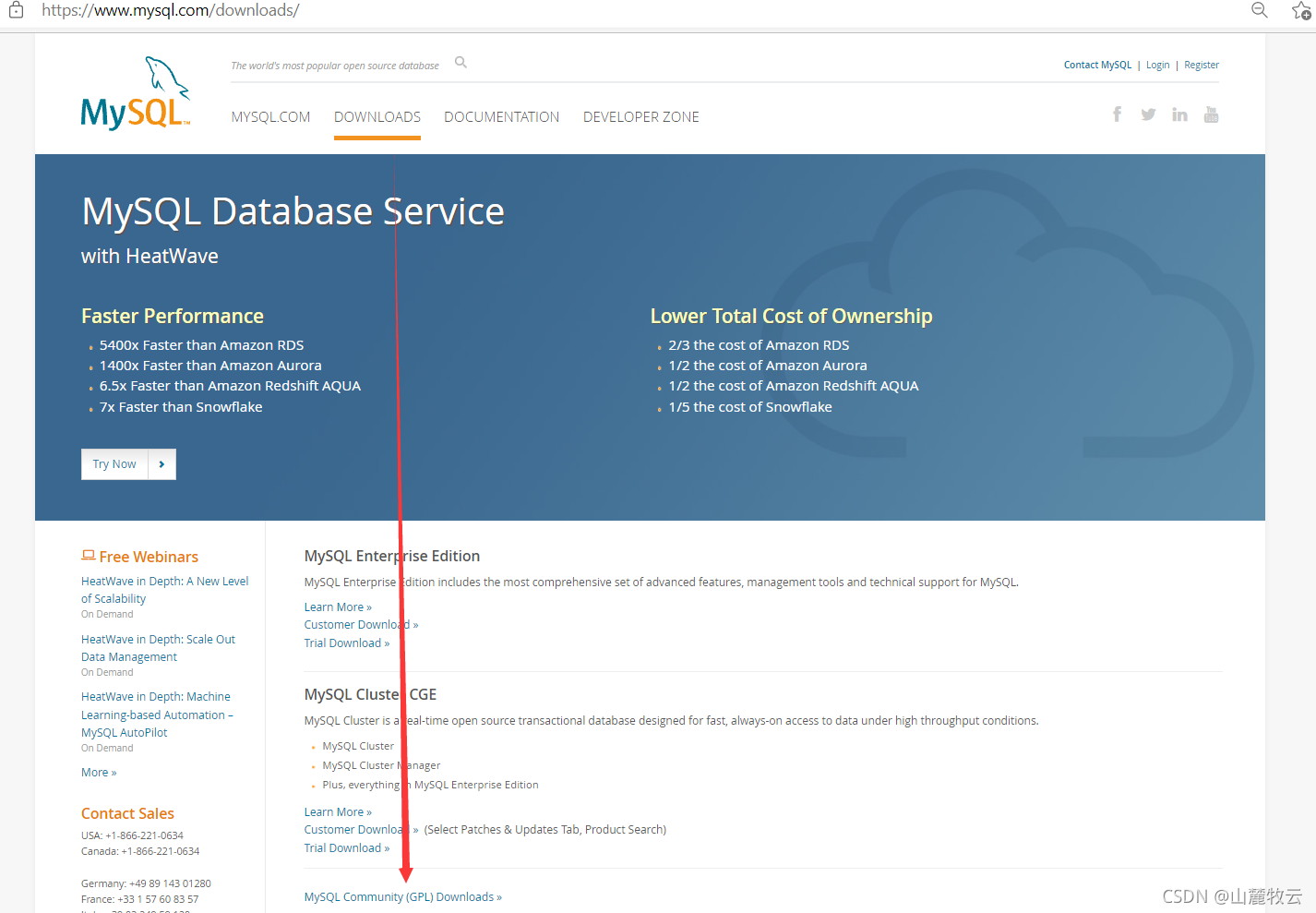Open MySQL Community (GPL) Downloads link
This screenshot has height=913, width=1316.
[x=403, y=897]
